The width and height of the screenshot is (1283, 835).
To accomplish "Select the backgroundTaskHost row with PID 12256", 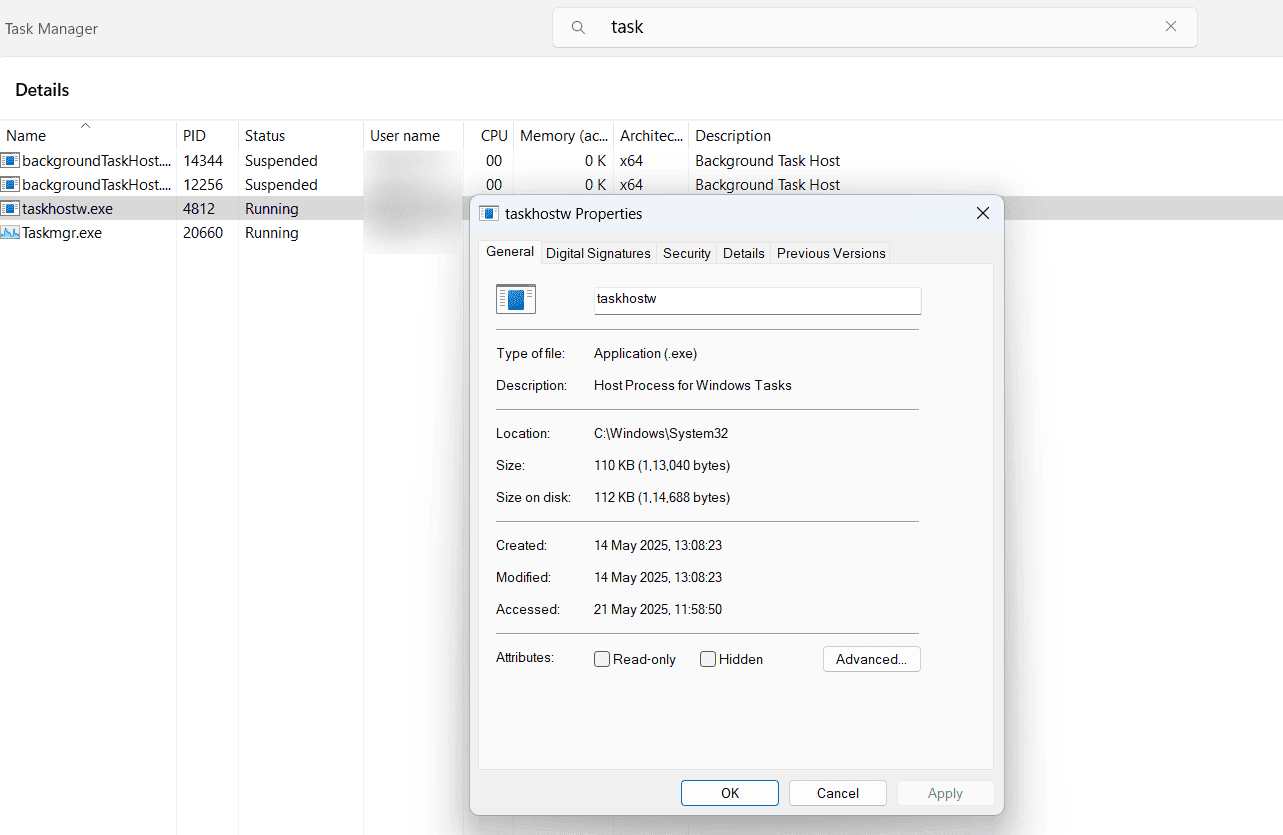I will 641,185.
